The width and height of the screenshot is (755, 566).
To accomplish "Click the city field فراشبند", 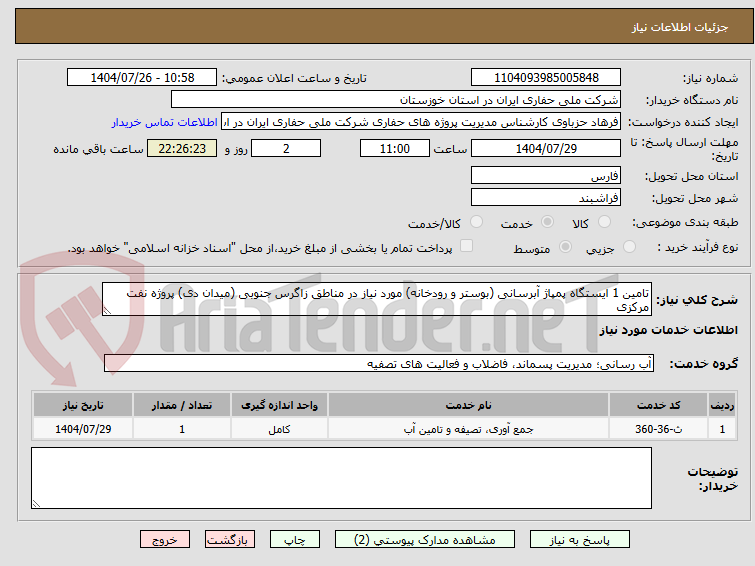I will 546,197.
